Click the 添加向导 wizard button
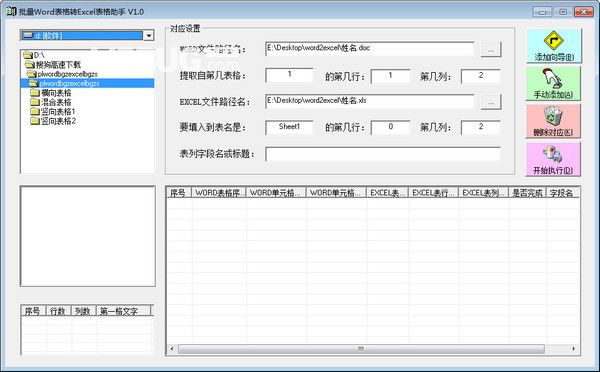600x372 pixels. click(x=554, y=46)
